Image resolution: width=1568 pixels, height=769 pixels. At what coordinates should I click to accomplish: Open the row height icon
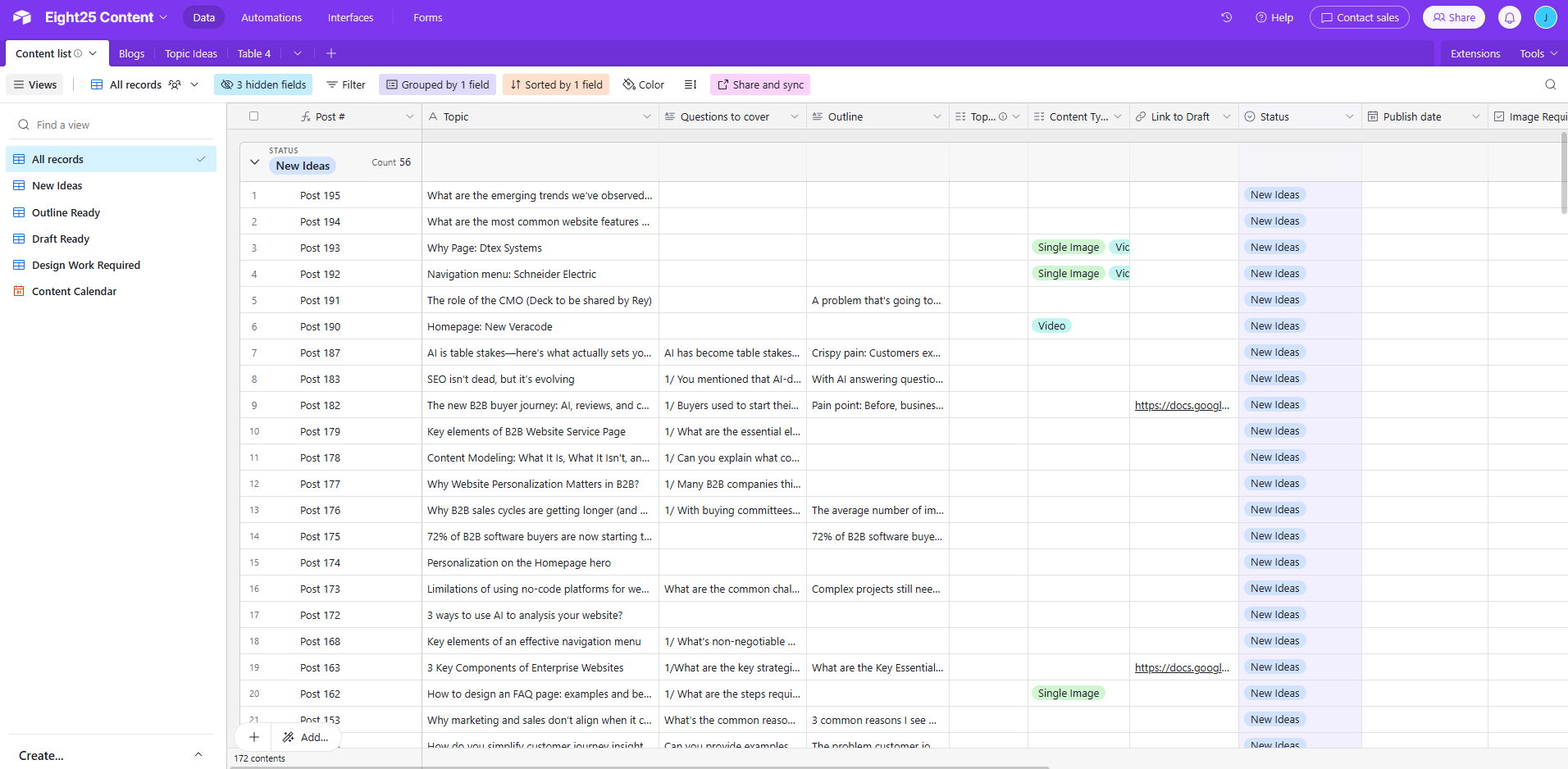pyautogui.click(x=691, y=84)
